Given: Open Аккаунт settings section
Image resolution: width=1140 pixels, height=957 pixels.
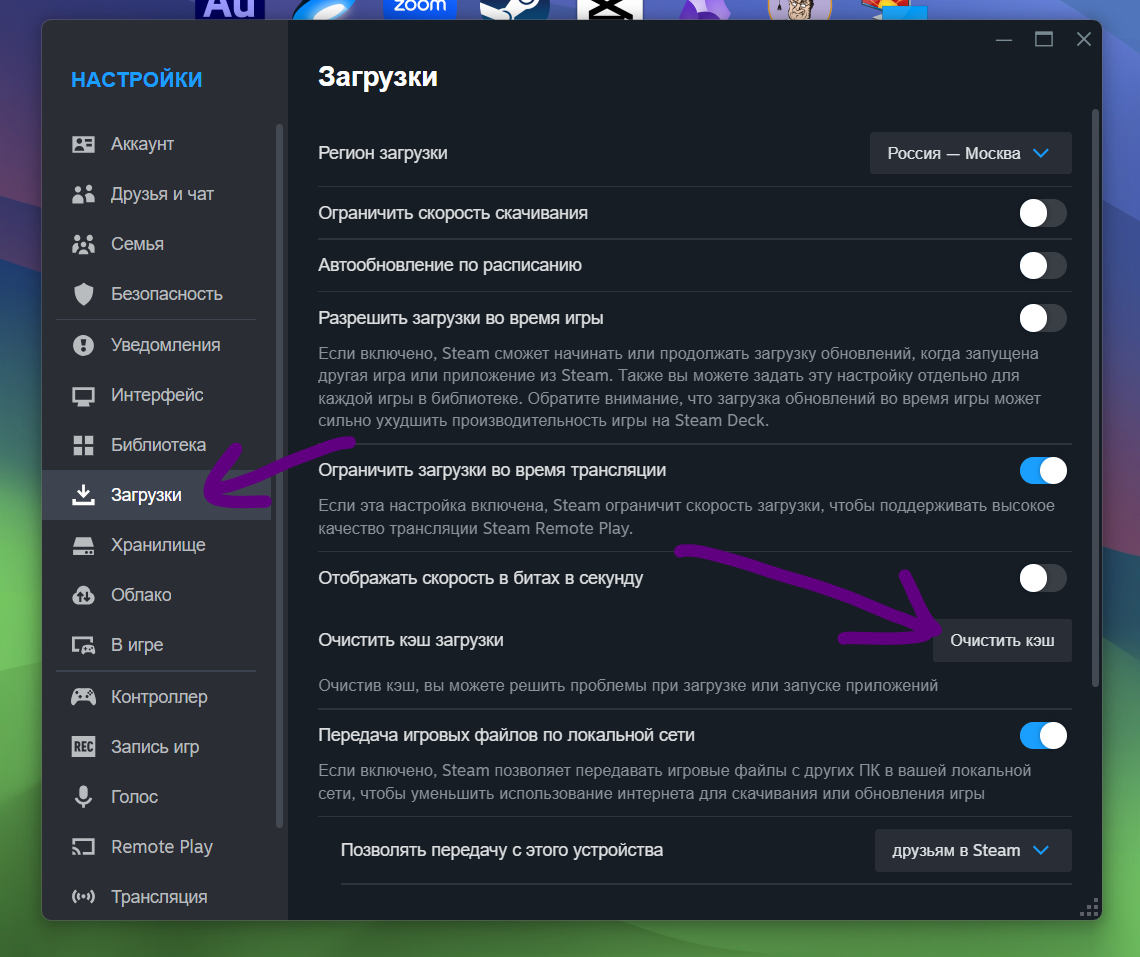Looking at the screenshot, I should [156, 144].
